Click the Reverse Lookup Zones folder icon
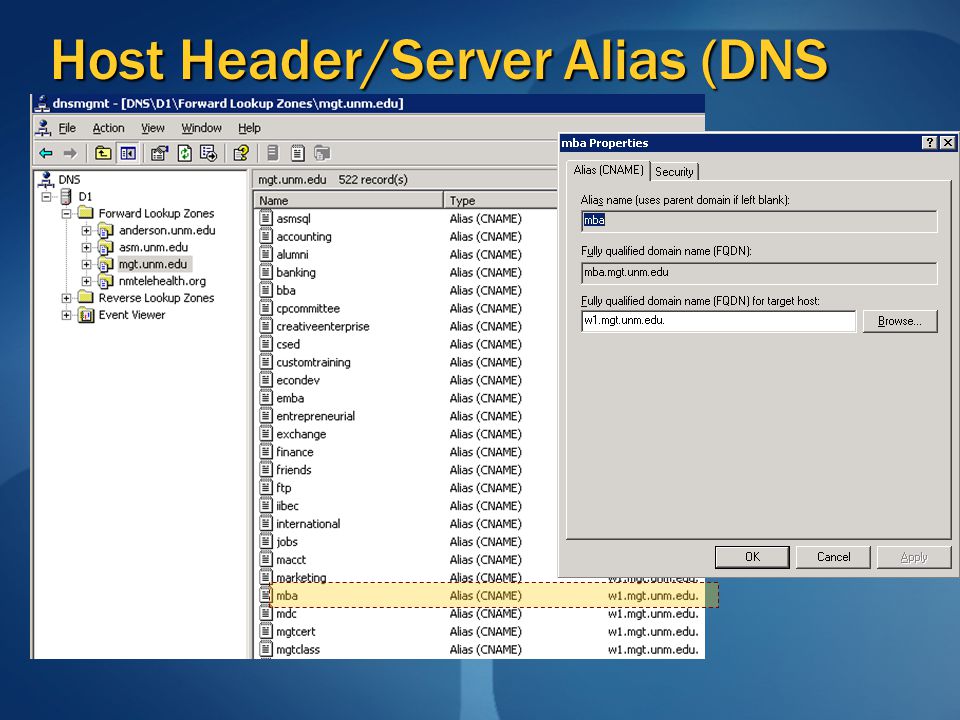 86,298
